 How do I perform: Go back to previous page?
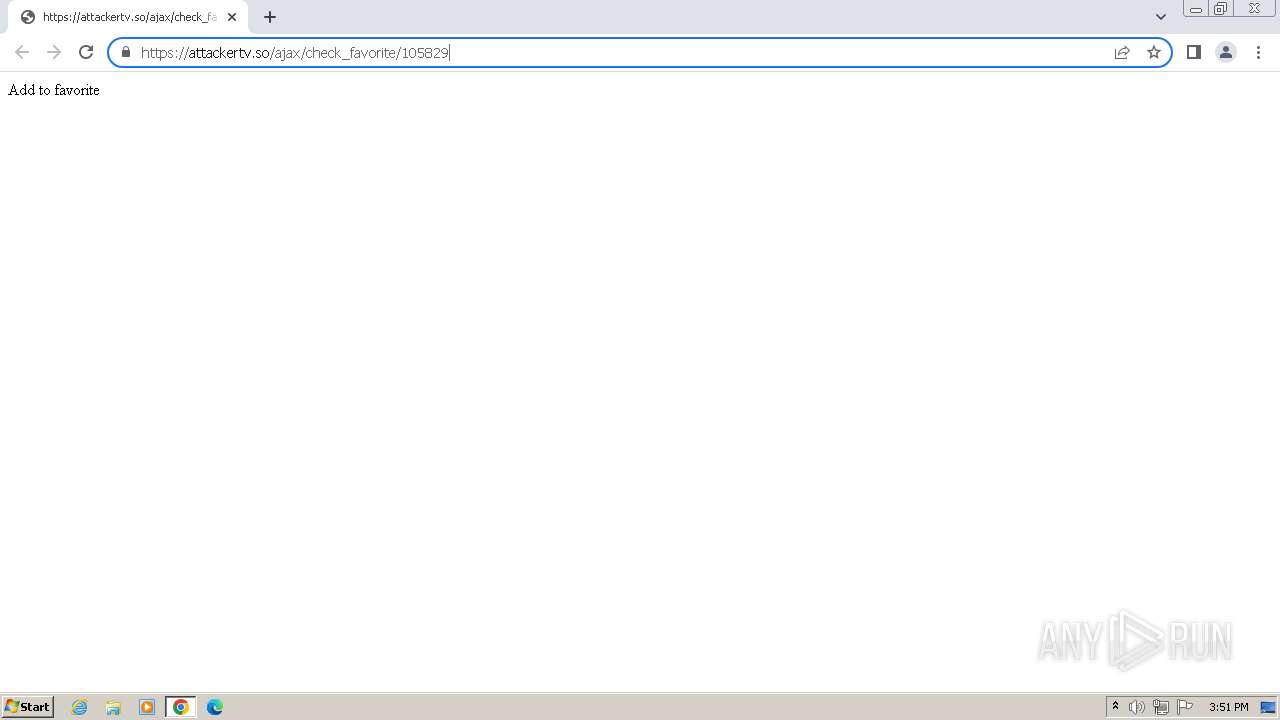click(x=22, y=52)
